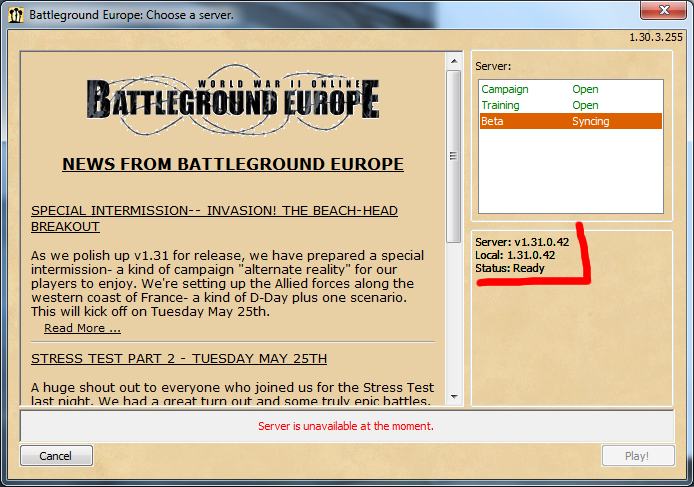
Task: Click 'Server is unavailable at the moment.' message
Action: 346,426
